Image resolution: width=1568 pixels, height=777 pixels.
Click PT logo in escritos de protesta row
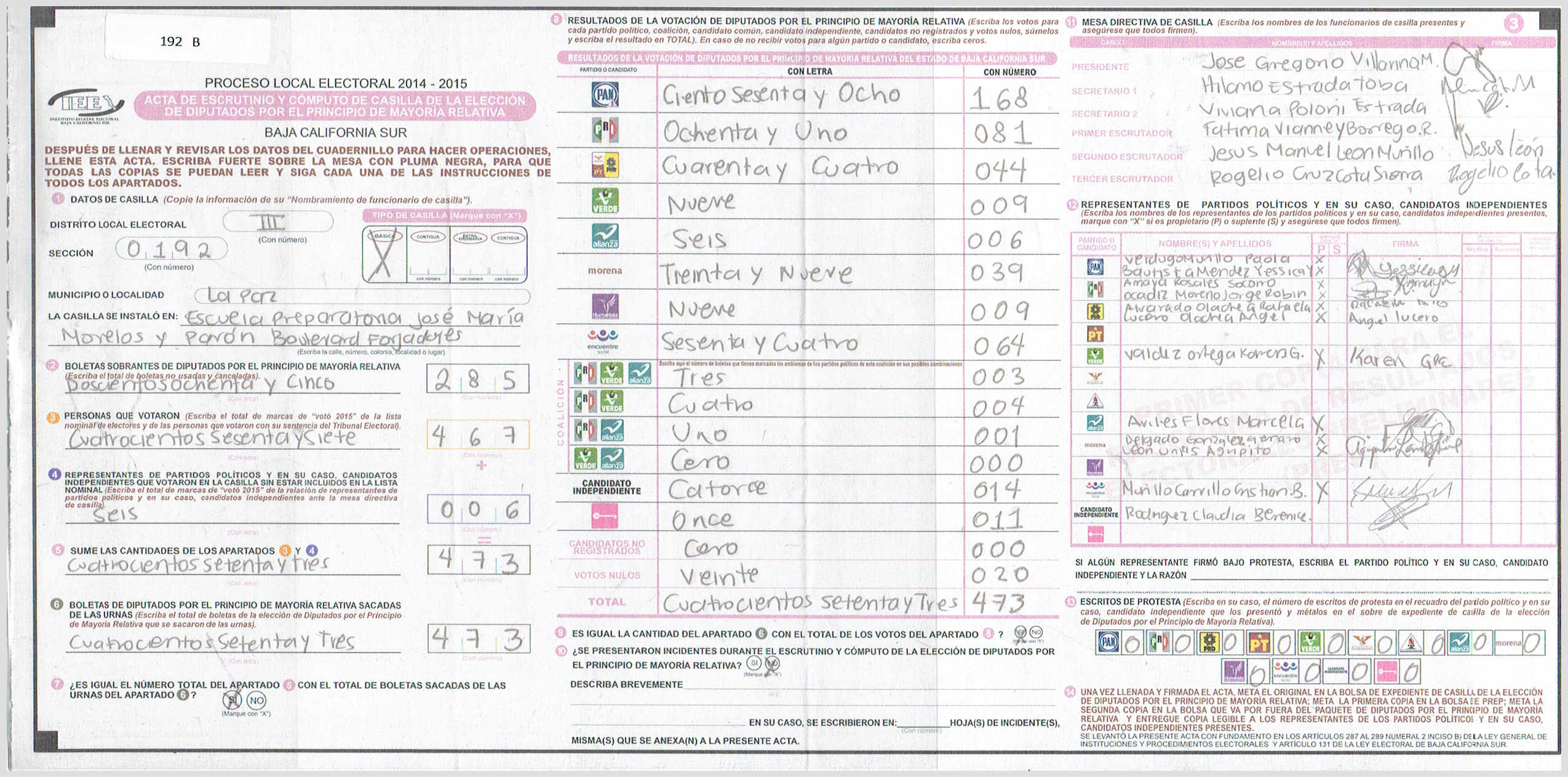pos(1259,643)
